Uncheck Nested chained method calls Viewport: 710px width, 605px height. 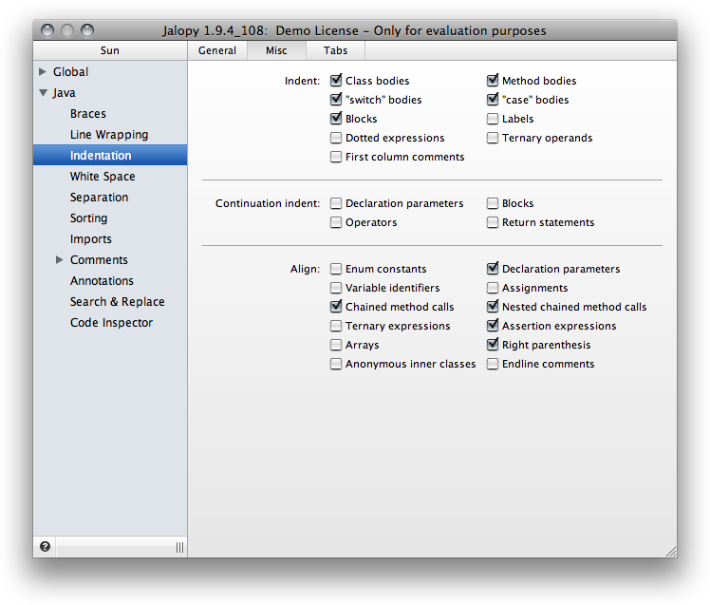[493, 307]
